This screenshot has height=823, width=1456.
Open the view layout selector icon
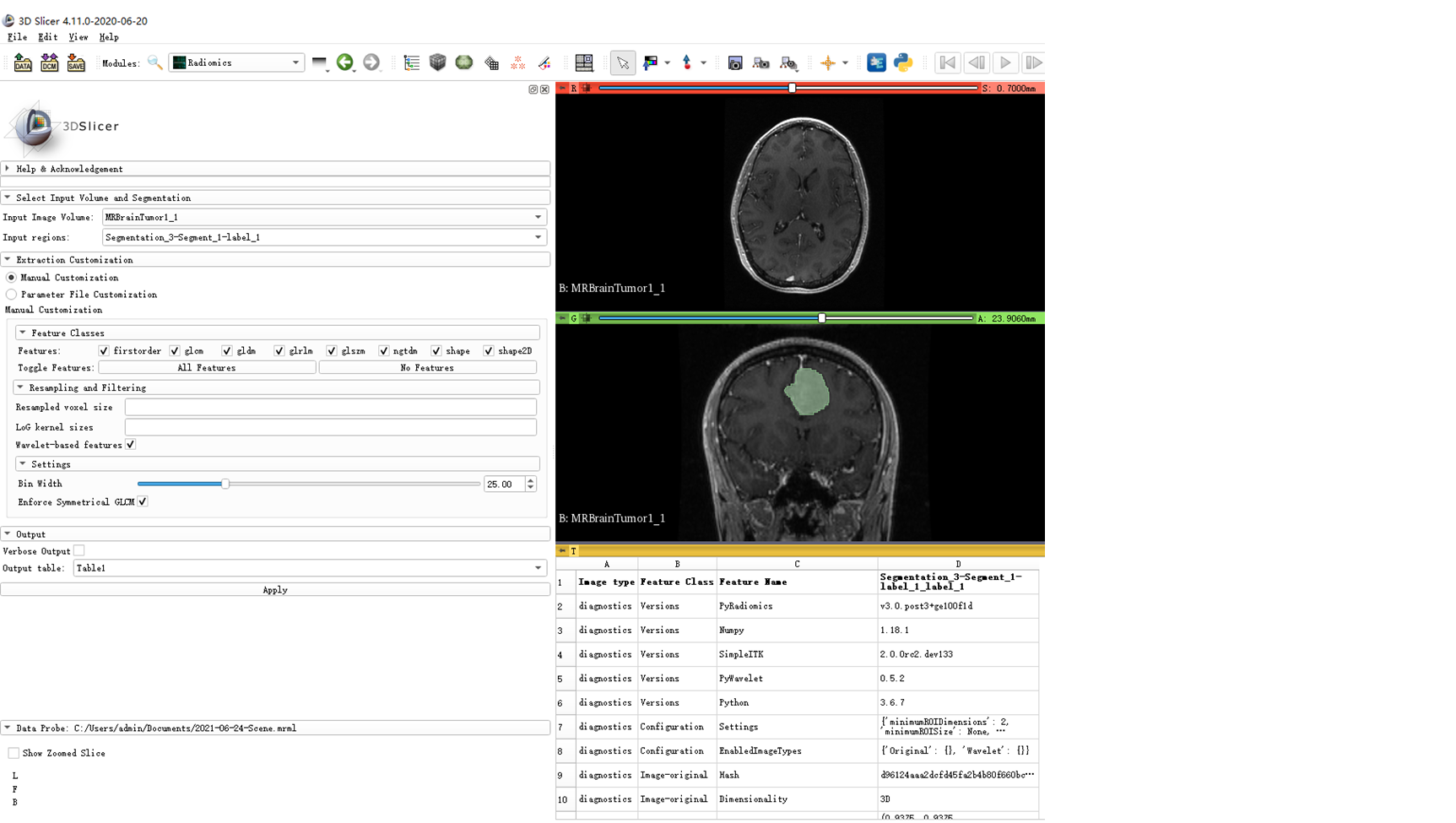point(584,62)
